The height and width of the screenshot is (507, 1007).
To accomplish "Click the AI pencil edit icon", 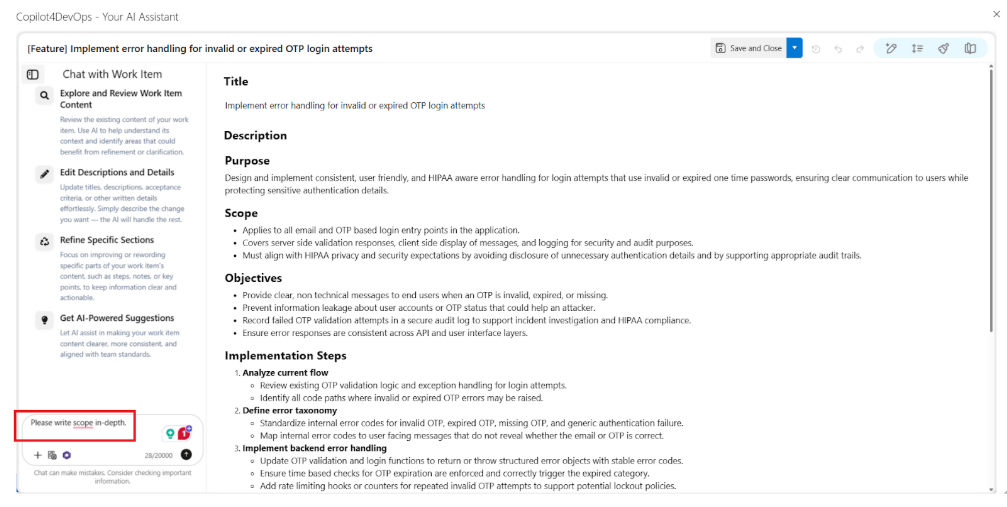I will click(x=891, y=48).
